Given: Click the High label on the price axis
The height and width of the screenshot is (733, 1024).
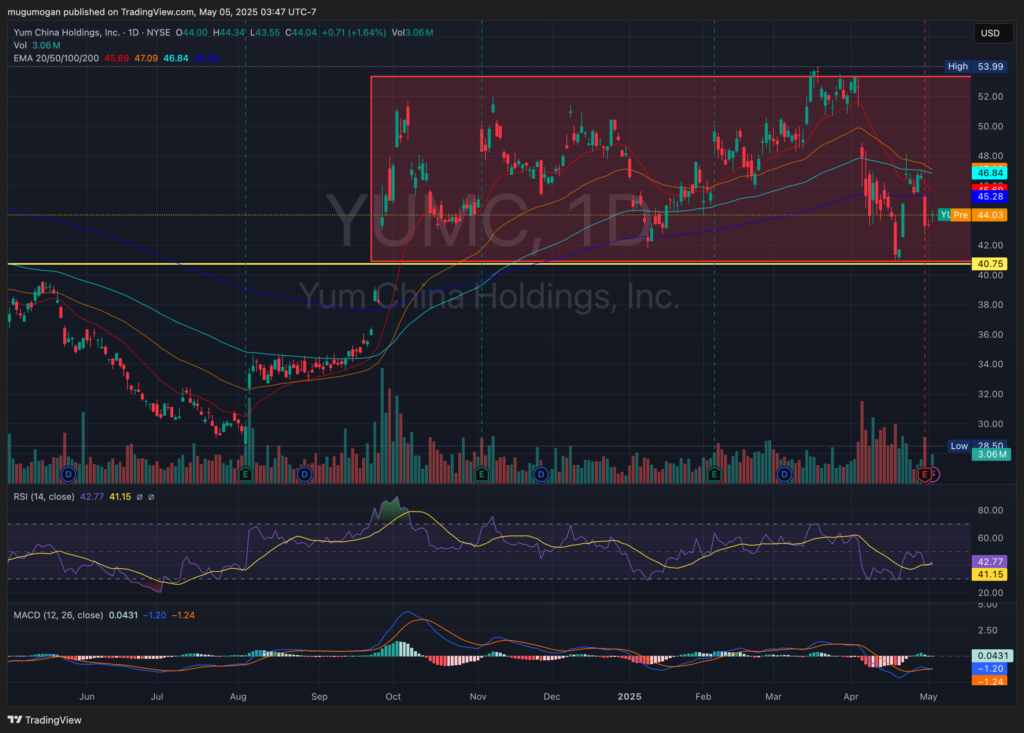Looking at the screenshot, I should coord(957,66).
